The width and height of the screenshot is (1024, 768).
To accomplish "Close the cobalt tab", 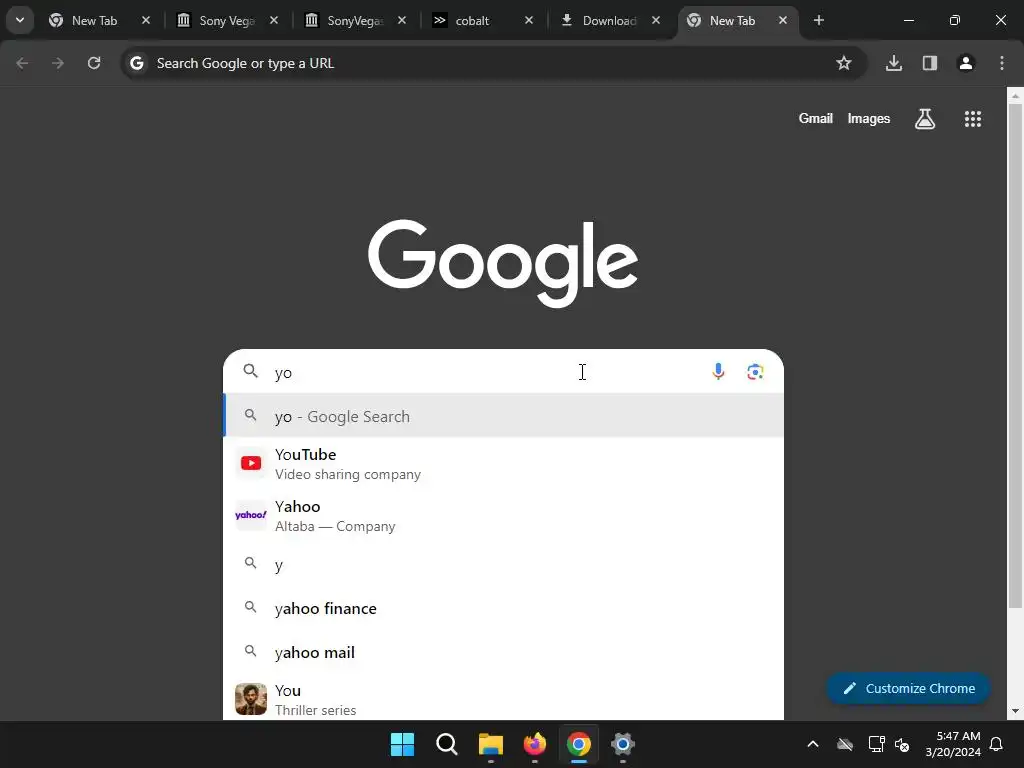I will click(x=529, y=20).
